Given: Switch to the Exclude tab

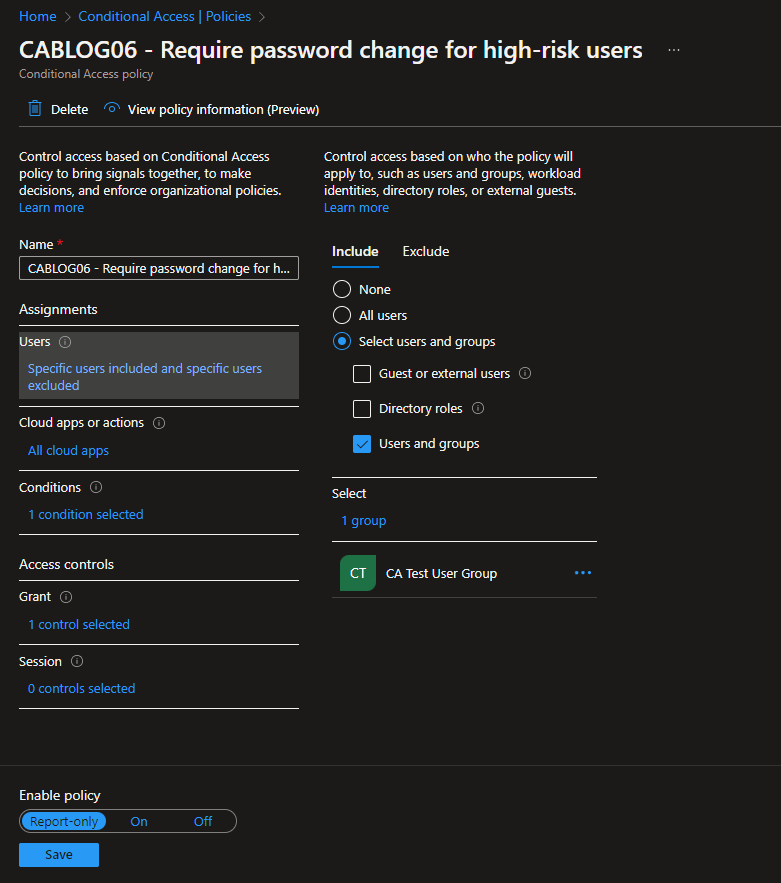Looking at the screenshot, I should (x=426, y=251).
